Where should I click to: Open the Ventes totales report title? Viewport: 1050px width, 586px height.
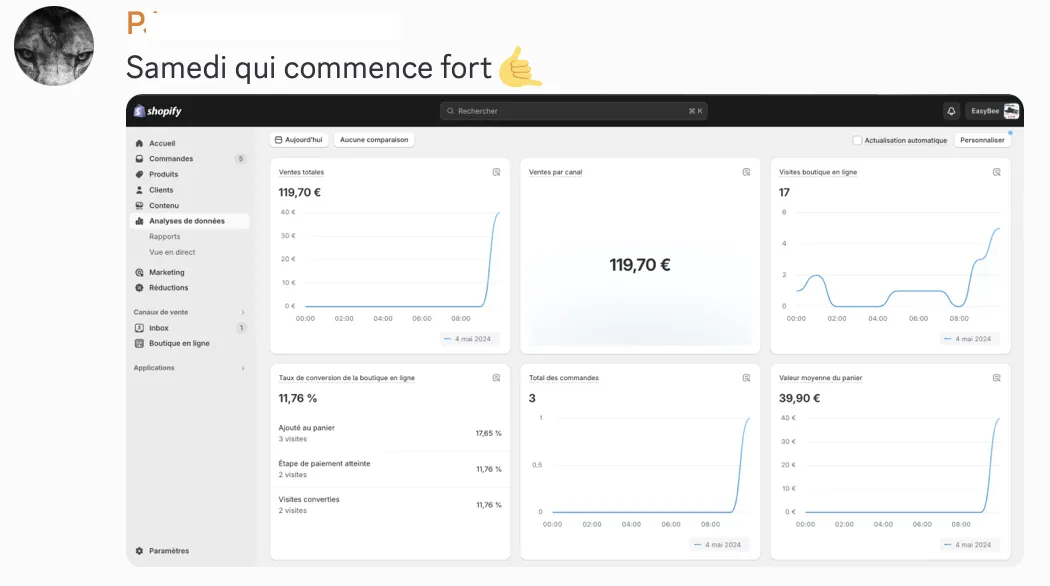[301, 172]
